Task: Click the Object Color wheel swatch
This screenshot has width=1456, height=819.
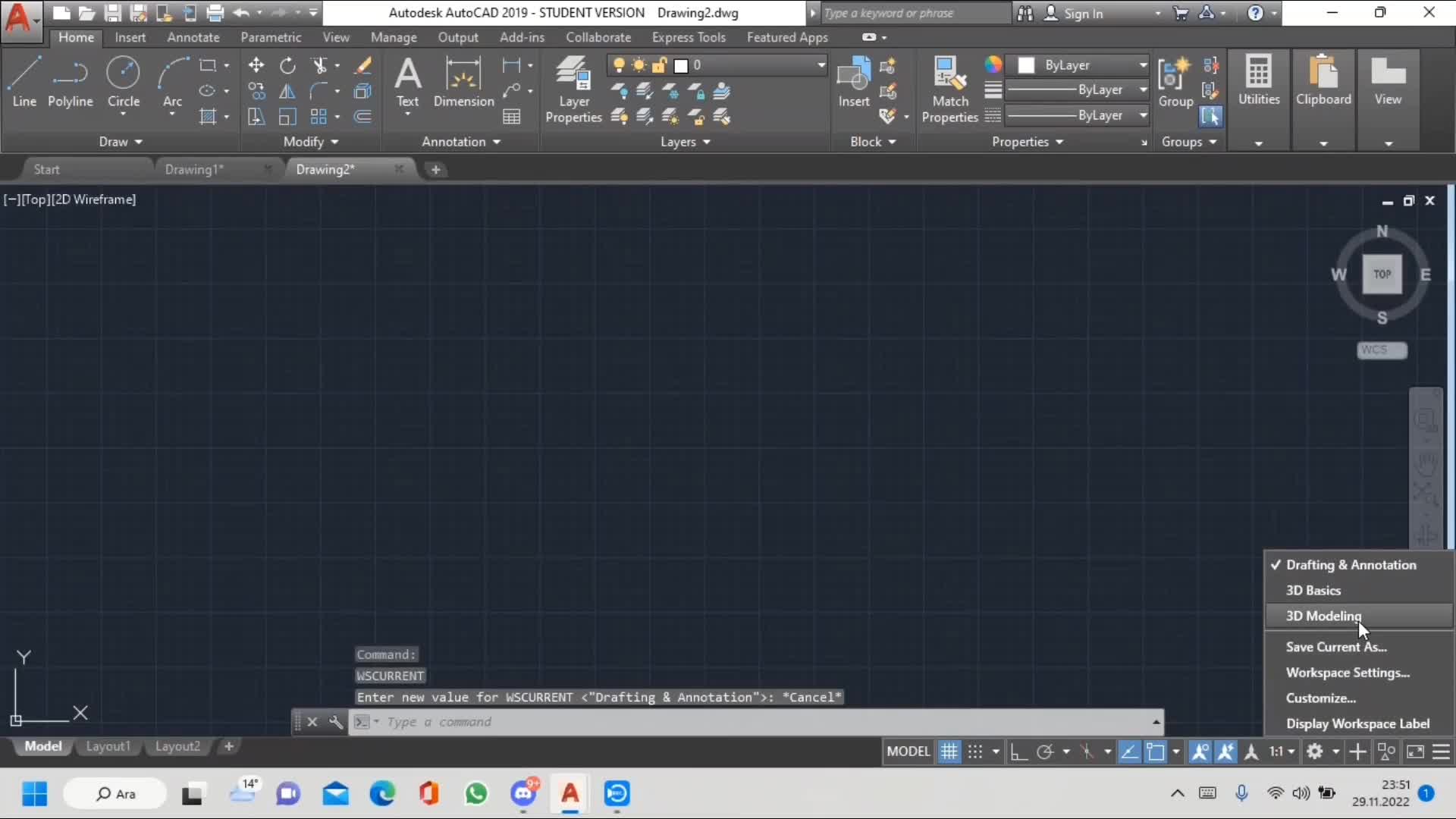Action: 993,65
